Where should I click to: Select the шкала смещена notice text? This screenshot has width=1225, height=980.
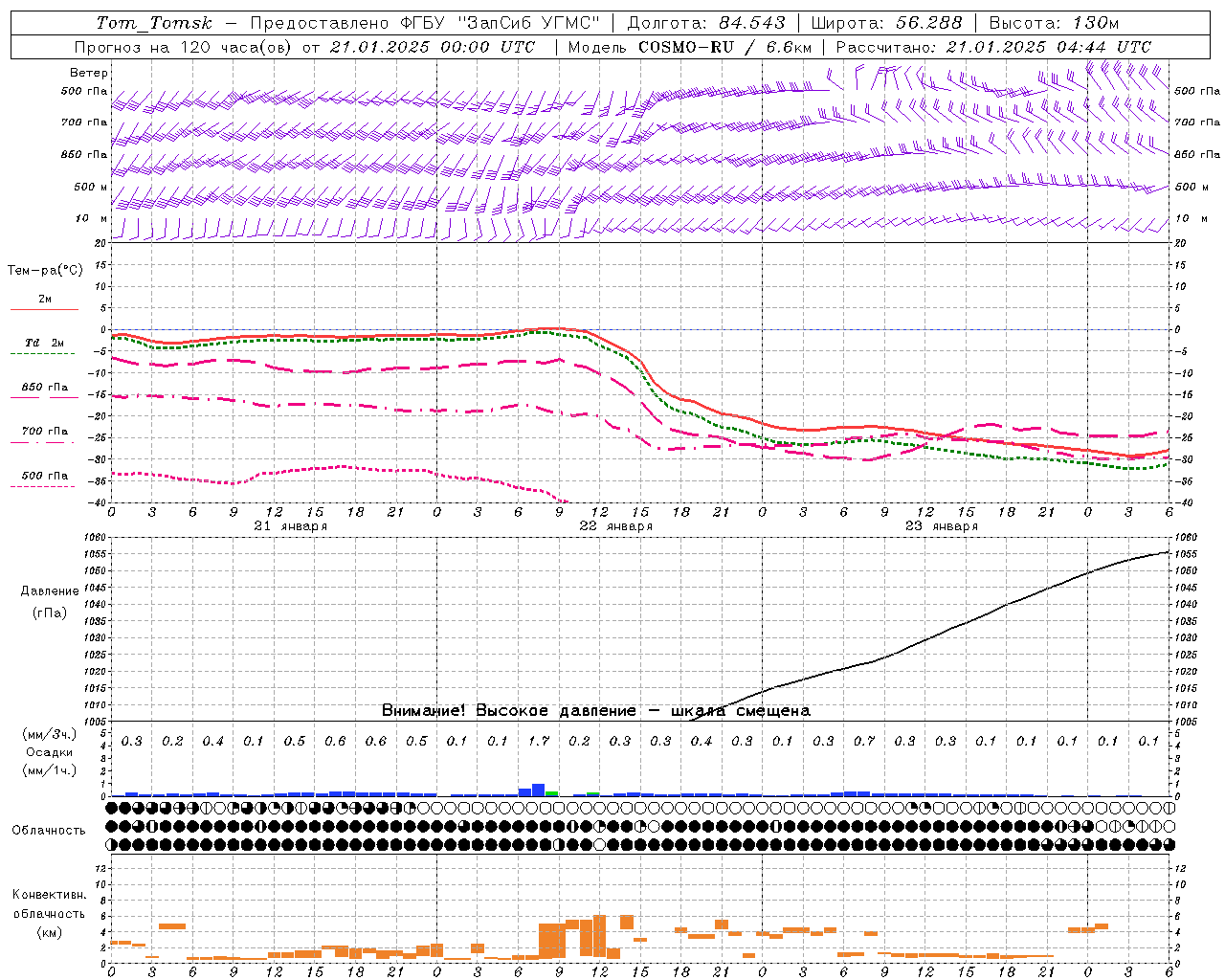point(741,711)
